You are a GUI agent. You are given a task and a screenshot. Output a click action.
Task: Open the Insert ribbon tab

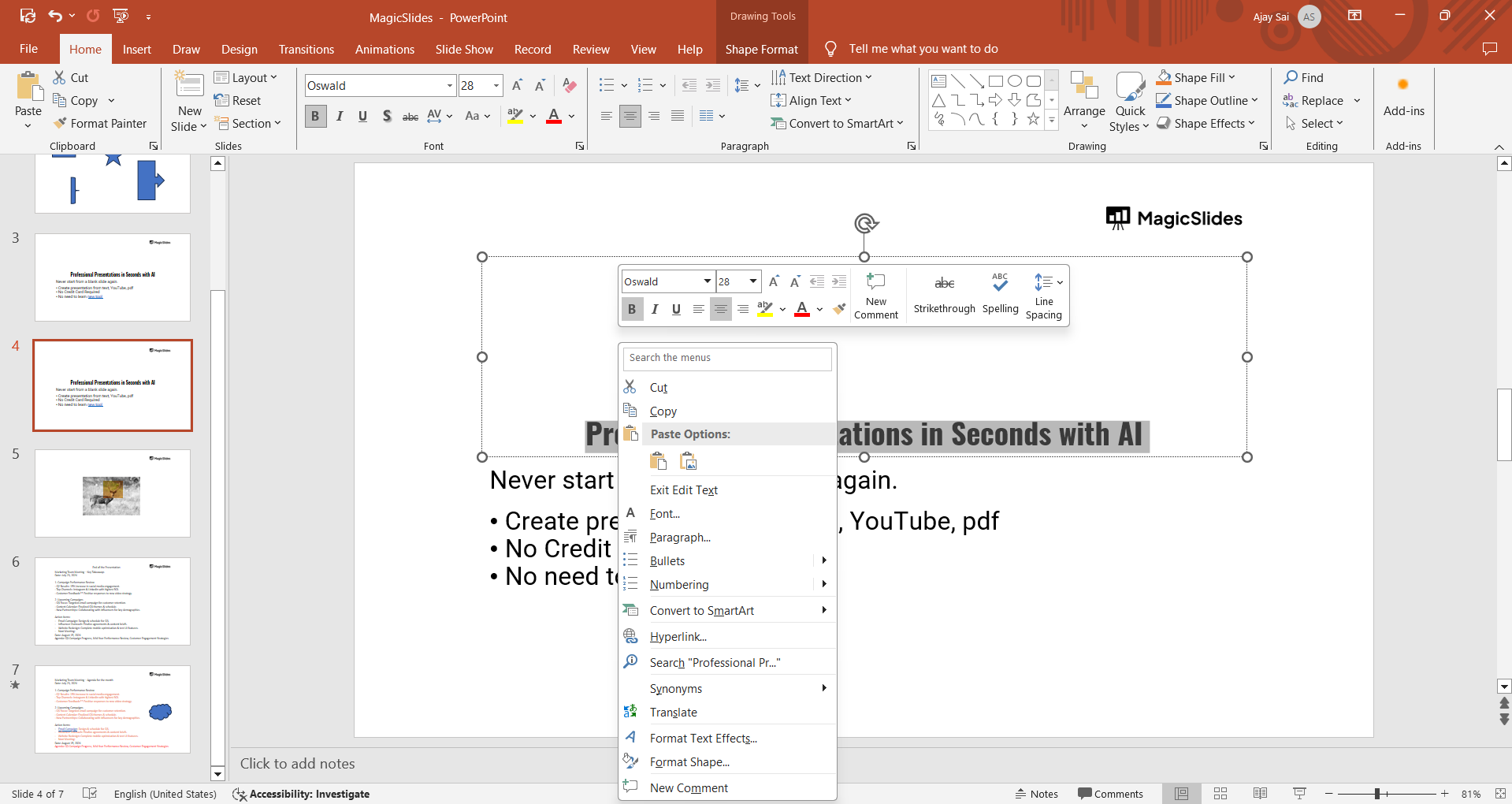137,49
